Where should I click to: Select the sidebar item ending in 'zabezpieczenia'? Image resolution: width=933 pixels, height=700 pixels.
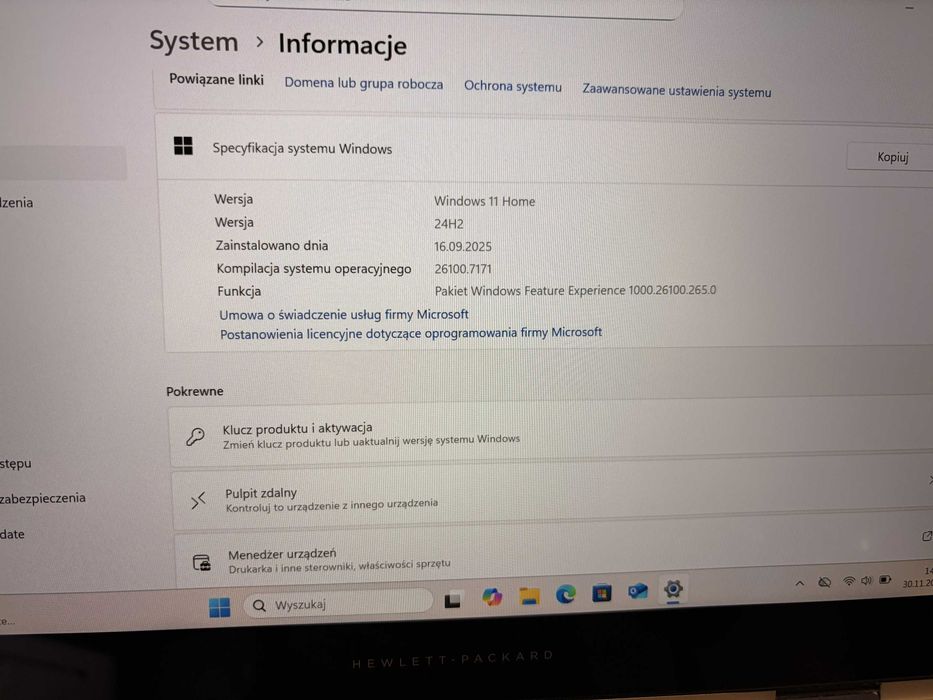[43, 498]
